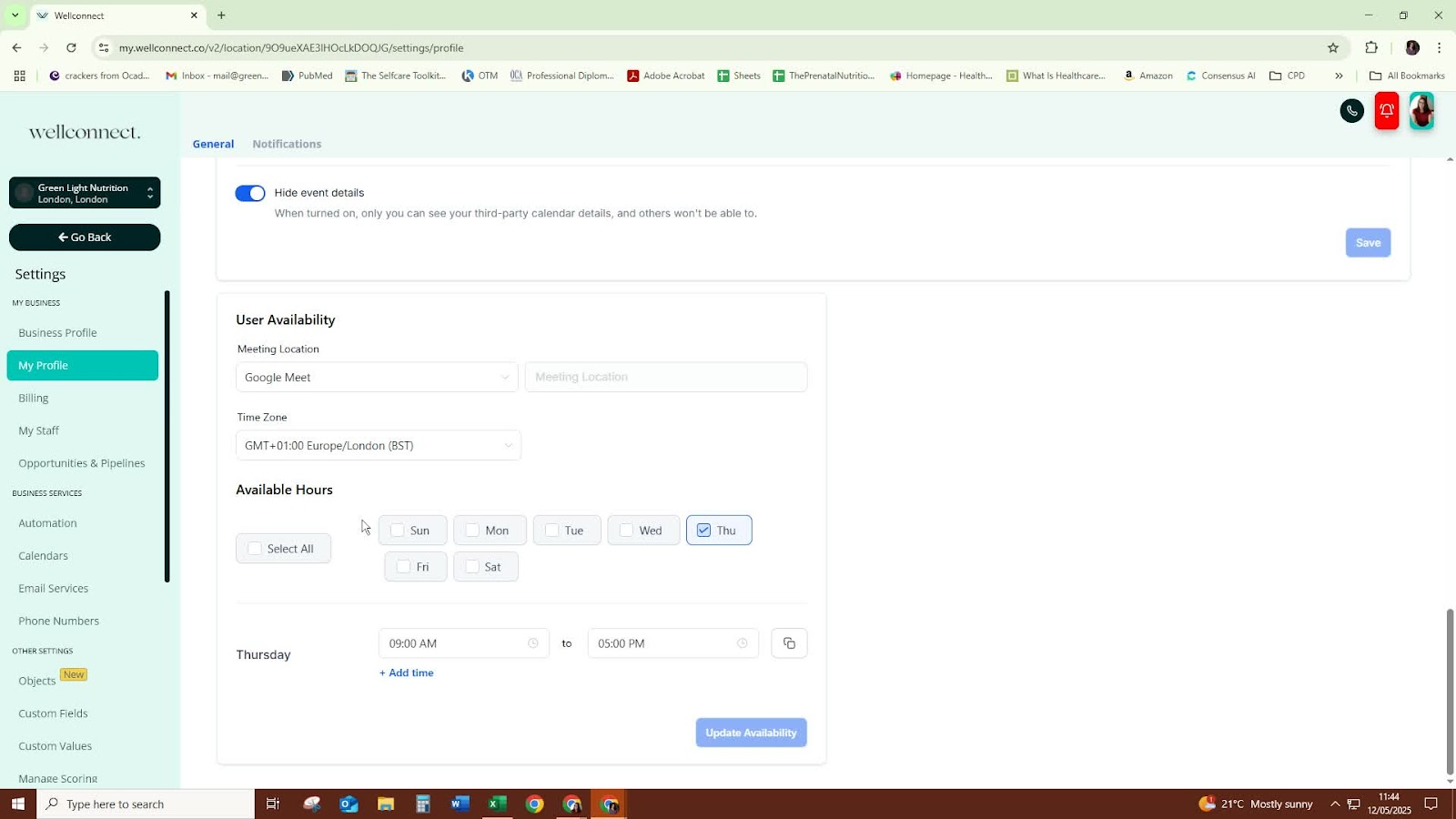Open the start time clock picker
Image resolution: width=1456 pixels, height=819 pixels.
pyautogui.click(x=533, y=643)
